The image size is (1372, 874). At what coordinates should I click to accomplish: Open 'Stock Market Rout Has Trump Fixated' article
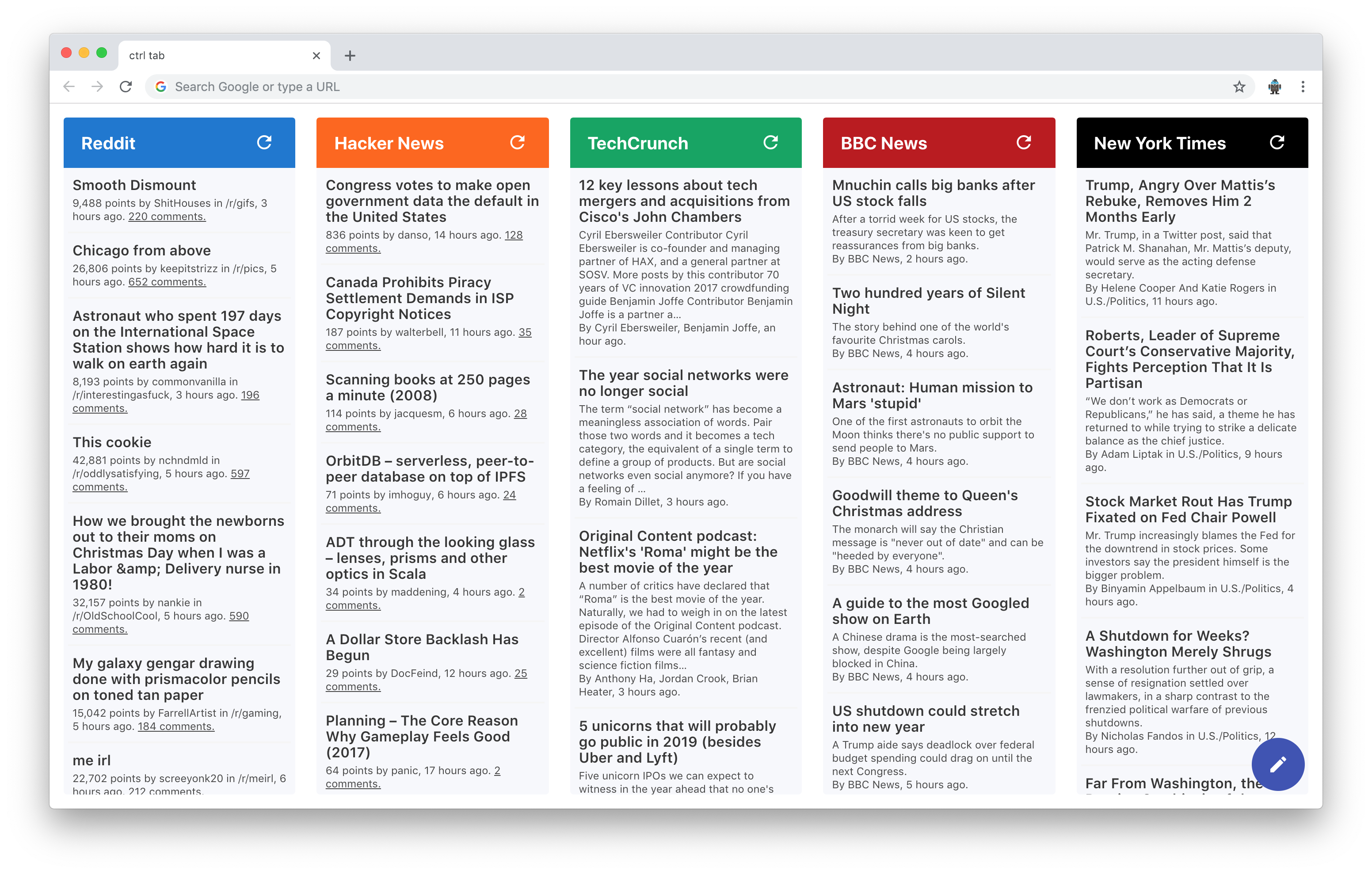pyautogui.click(x=1189, y=509)
